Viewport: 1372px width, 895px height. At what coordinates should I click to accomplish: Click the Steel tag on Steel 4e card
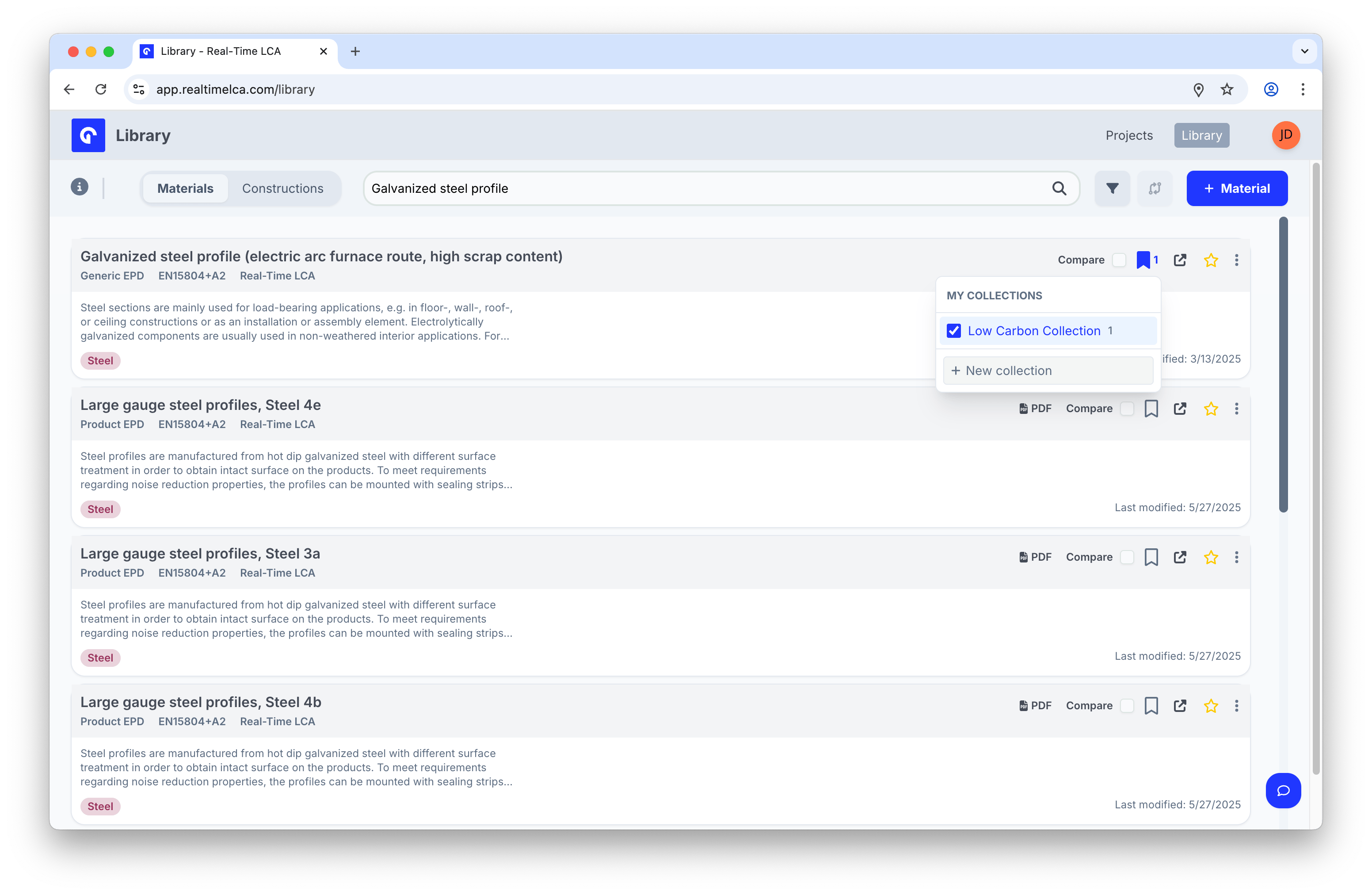coord(100,509)
